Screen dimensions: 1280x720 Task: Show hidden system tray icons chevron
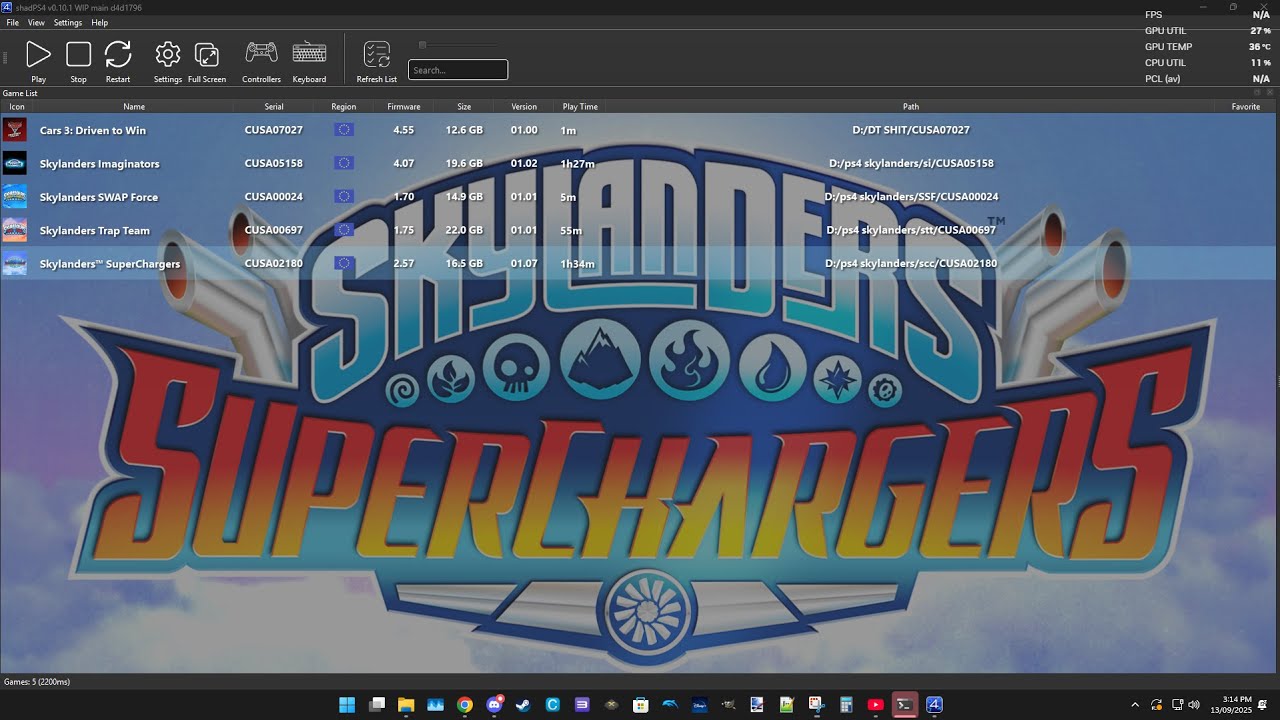(1135, 705)
